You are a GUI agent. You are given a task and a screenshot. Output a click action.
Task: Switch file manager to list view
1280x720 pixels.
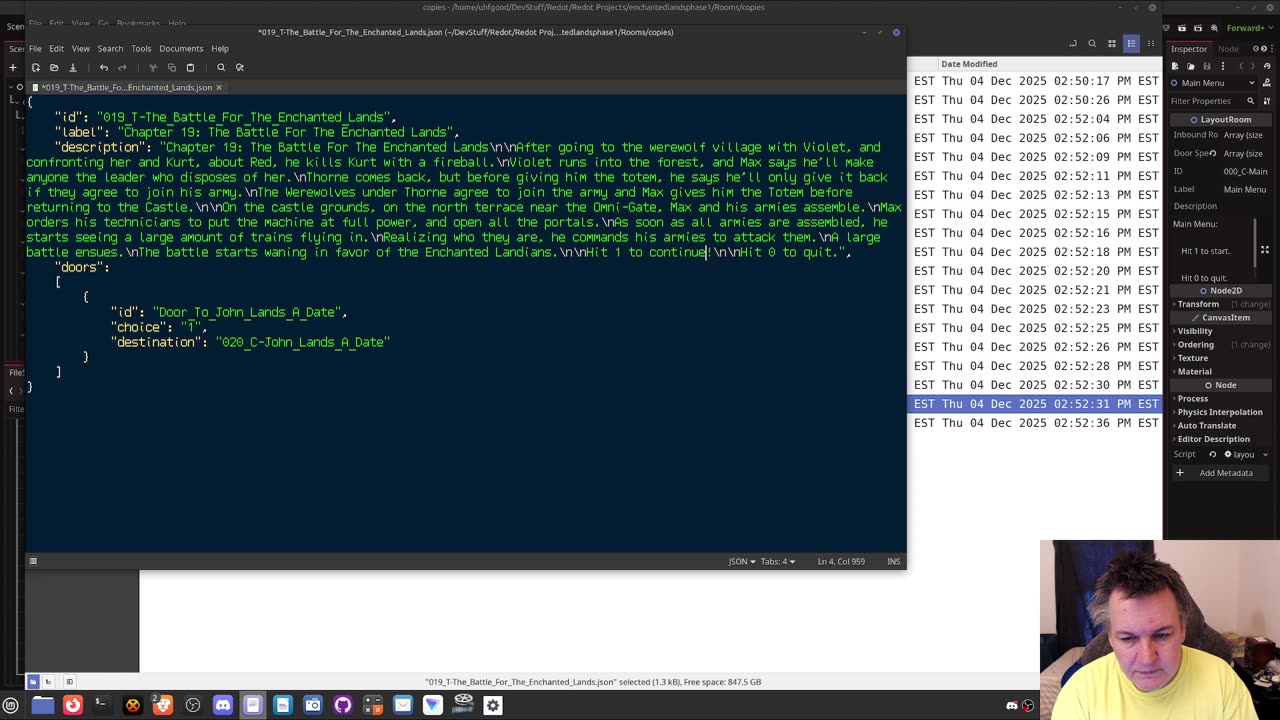click(x=1131, y=43)
